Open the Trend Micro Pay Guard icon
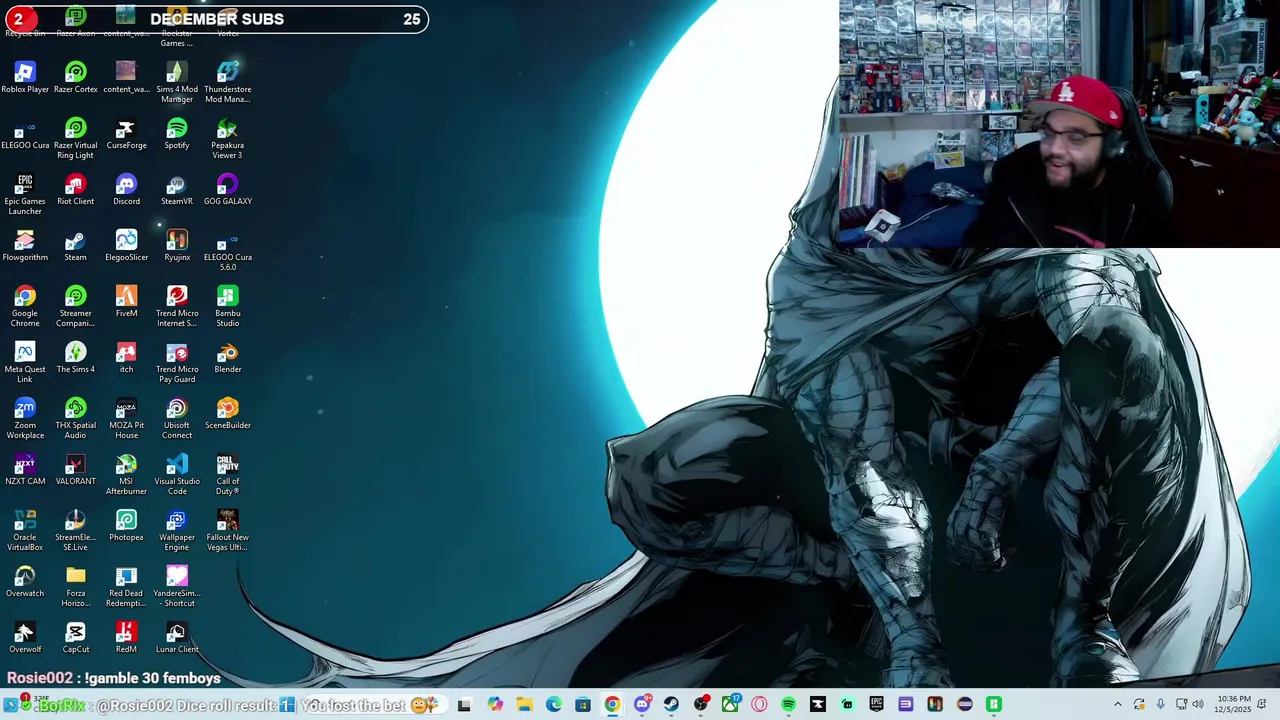The width and height of the screenshot is (1280, 720). [177, 362]
